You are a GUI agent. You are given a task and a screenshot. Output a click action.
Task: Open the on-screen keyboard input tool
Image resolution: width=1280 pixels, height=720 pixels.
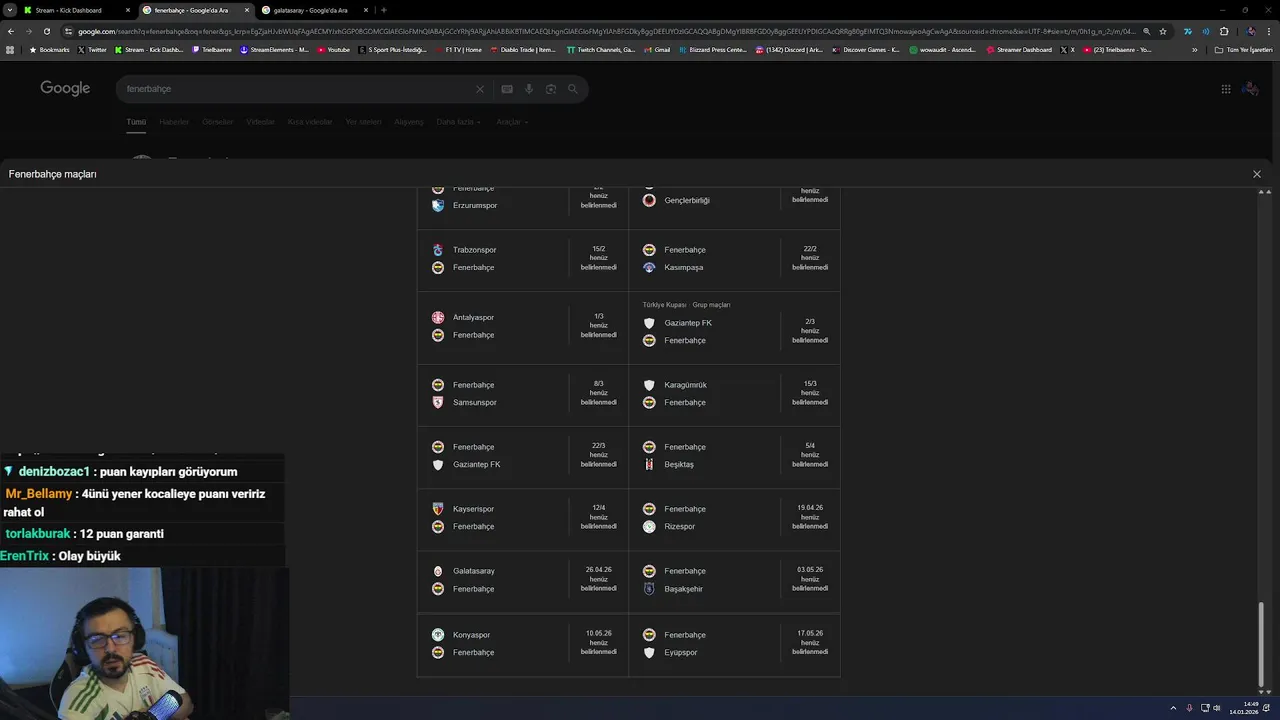(x=507, y=89)
